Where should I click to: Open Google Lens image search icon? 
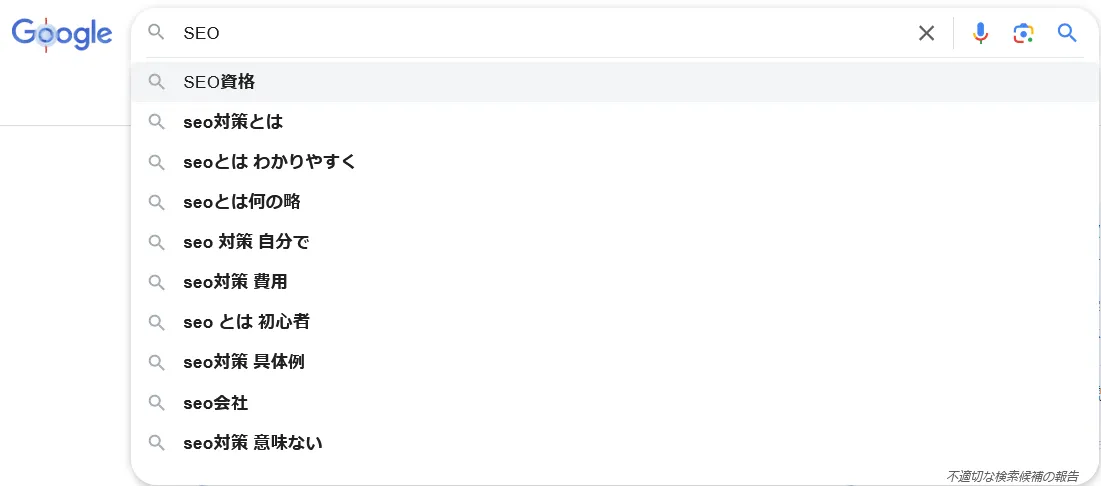(1024, 33)
